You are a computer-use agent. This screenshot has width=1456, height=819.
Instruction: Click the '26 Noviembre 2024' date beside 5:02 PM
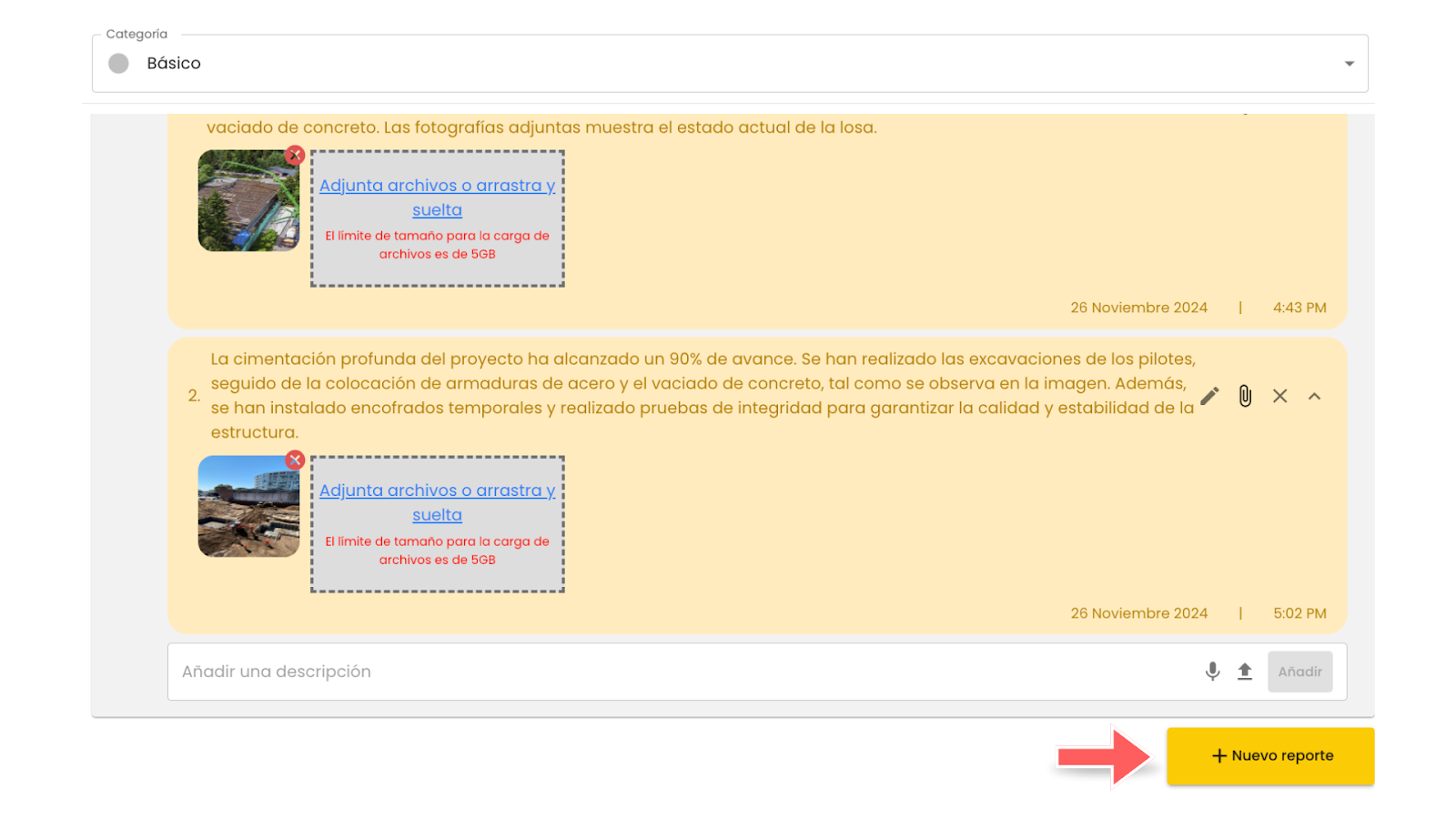tap(1138, 613)
